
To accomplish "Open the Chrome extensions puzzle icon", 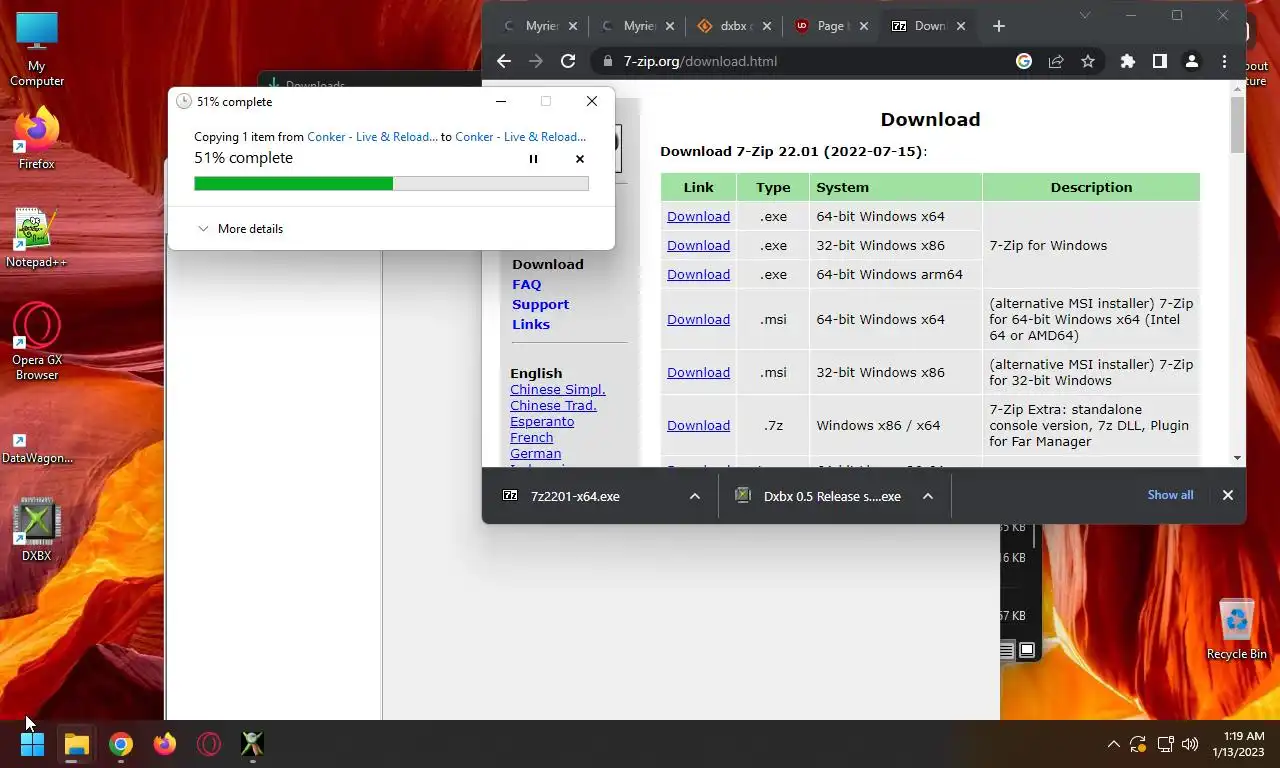I will [x=1128, y=61].
